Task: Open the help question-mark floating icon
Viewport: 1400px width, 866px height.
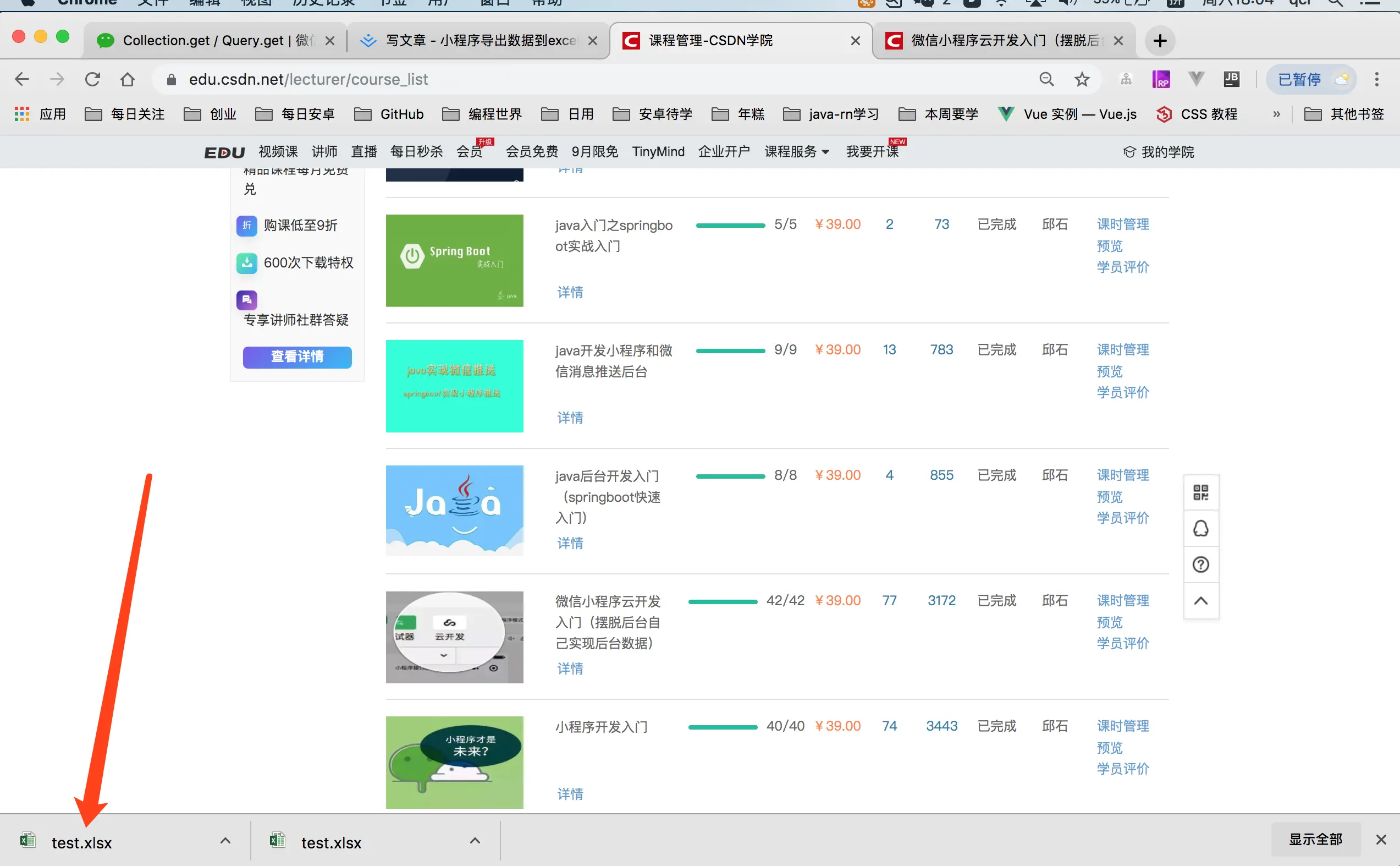Action: (x=1200, y=564)
